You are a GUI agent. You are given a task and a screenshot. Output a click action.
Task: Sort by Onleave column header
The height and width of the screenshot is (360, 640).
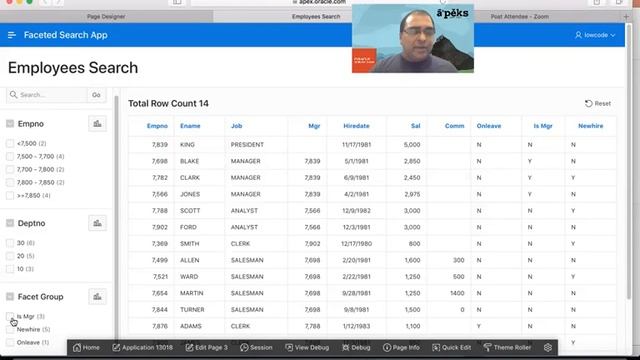pyautogui.click(x=489, y=126)
